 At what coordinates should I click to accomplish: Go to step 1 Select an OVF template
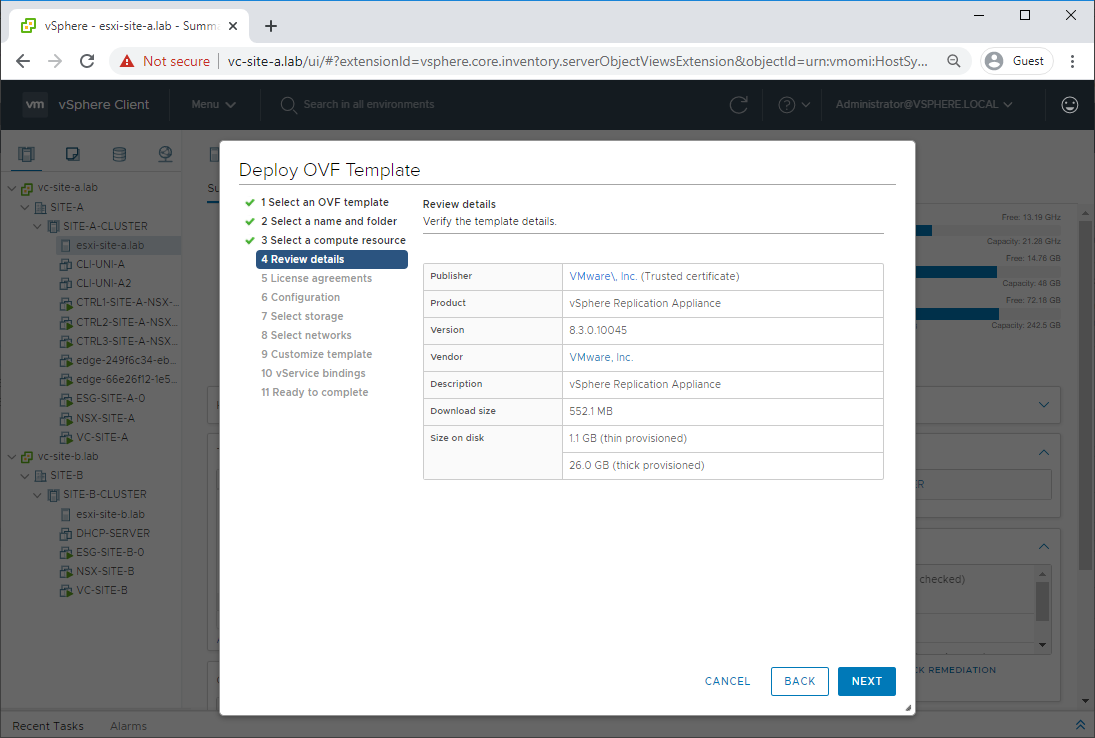point(325,202)
